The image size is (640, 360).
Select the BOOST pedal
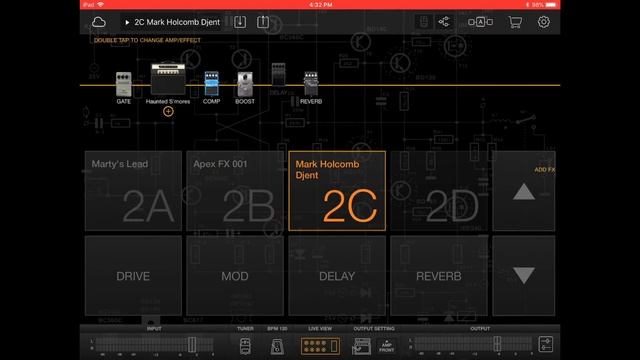[x=245, y=84]
